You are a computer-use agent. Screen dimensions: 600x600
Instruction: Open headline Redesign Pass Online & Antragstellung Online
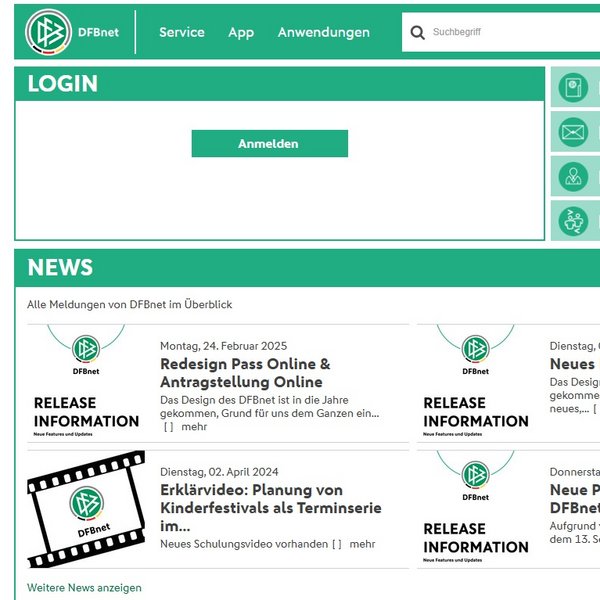[245, 373]
